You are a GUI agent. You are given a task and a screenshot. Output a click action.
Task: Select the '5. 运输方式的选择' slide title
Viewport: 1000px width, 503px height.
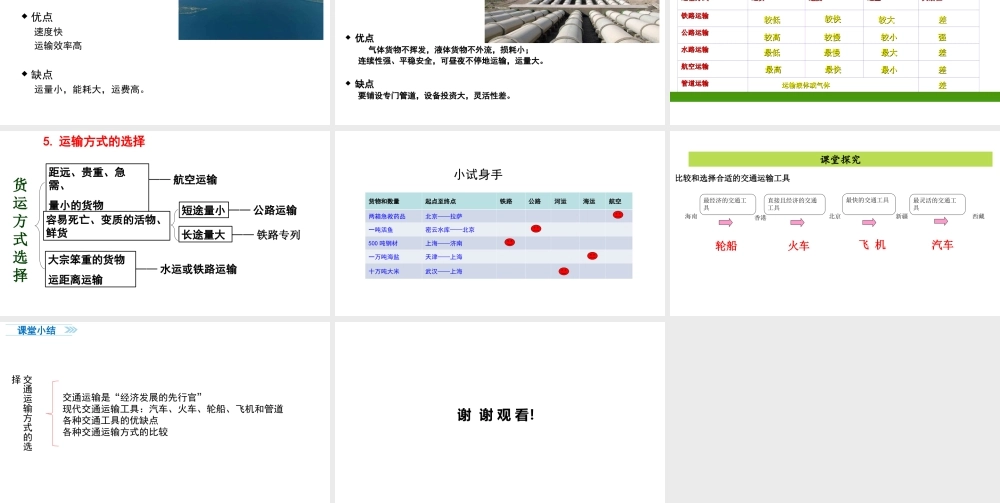[x=94, y=142]
